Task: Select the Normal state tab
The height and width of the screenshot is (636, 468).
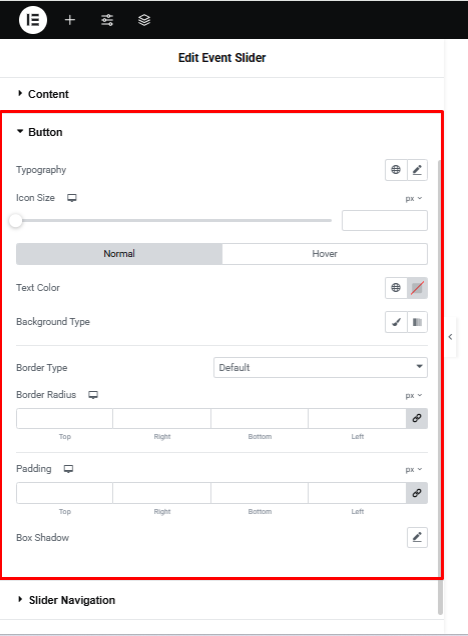Action: point(119,254)
